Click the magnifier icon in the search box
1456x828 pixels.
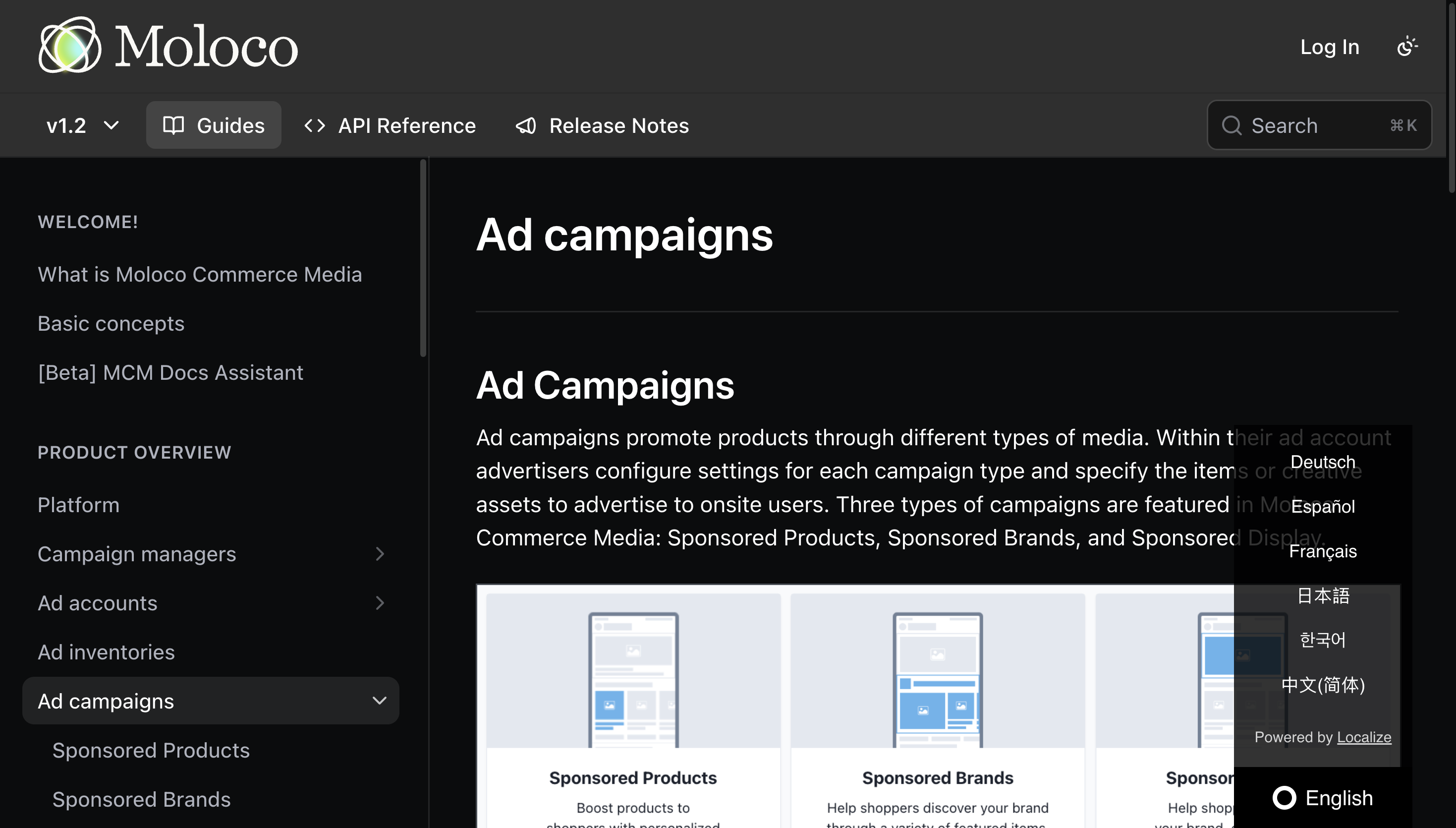[1232, 125]
